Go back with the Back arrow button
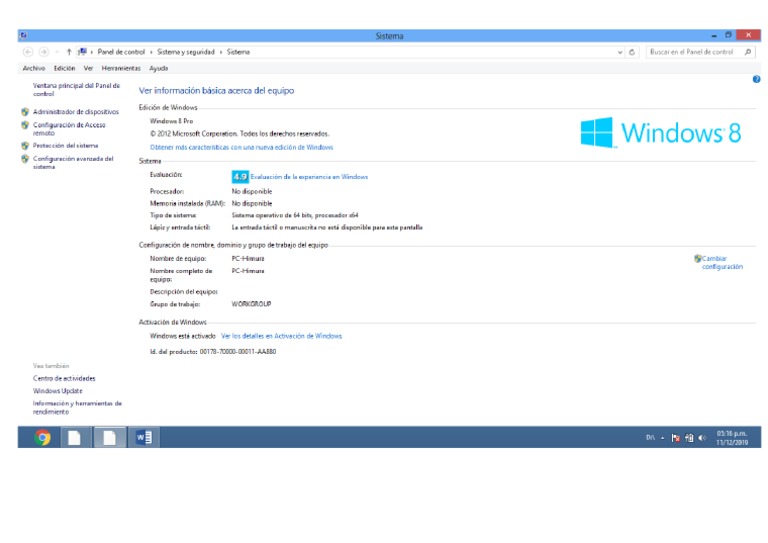768x543 pixels. (x=28, y=52)
